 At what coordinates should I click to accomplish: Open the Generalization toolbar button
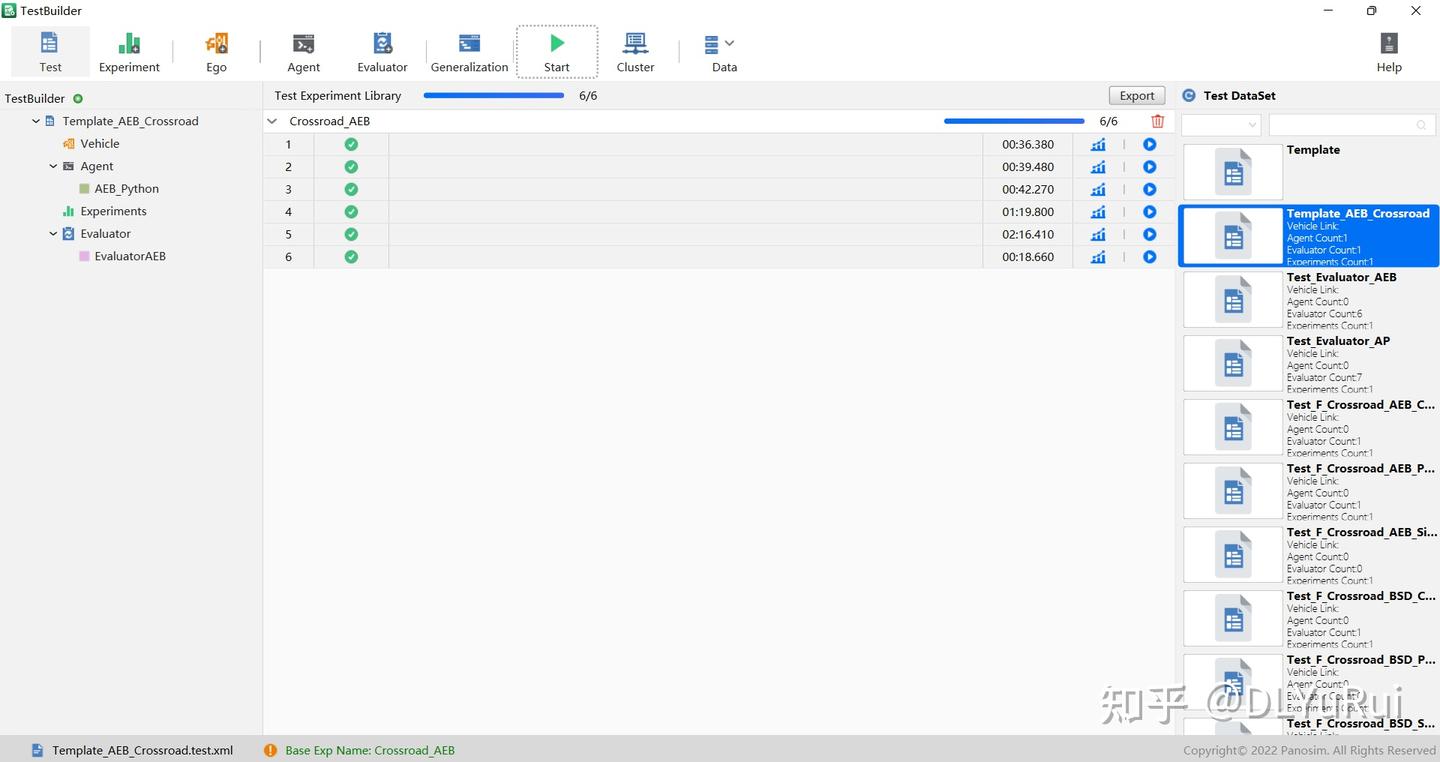pyautogui.click(x=469, y=52)
